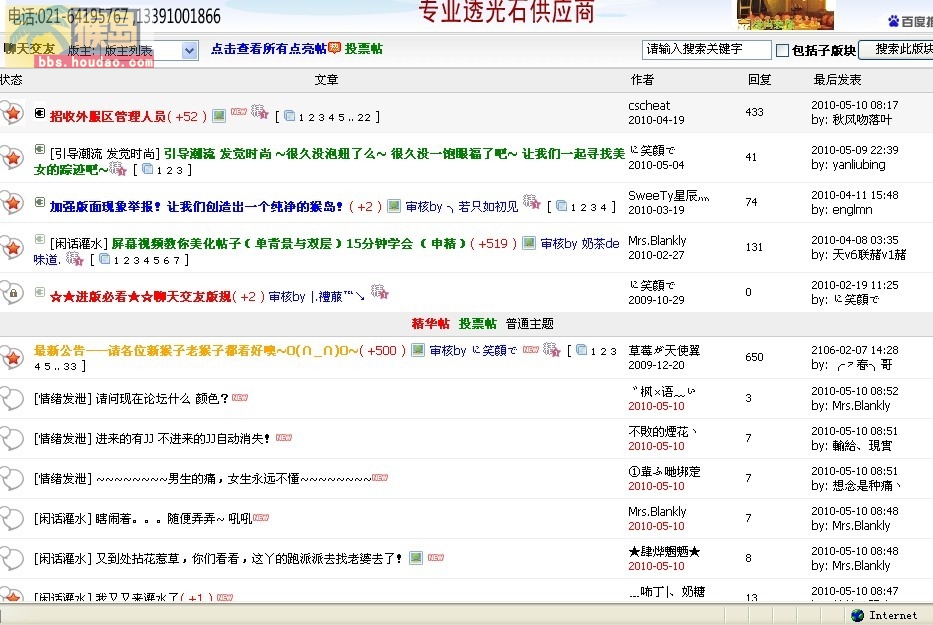Click the speech-bubble icon beside 进来的有JJ thread
The height and width of the screenshot is (625, 933).
(x=11, y=438)
